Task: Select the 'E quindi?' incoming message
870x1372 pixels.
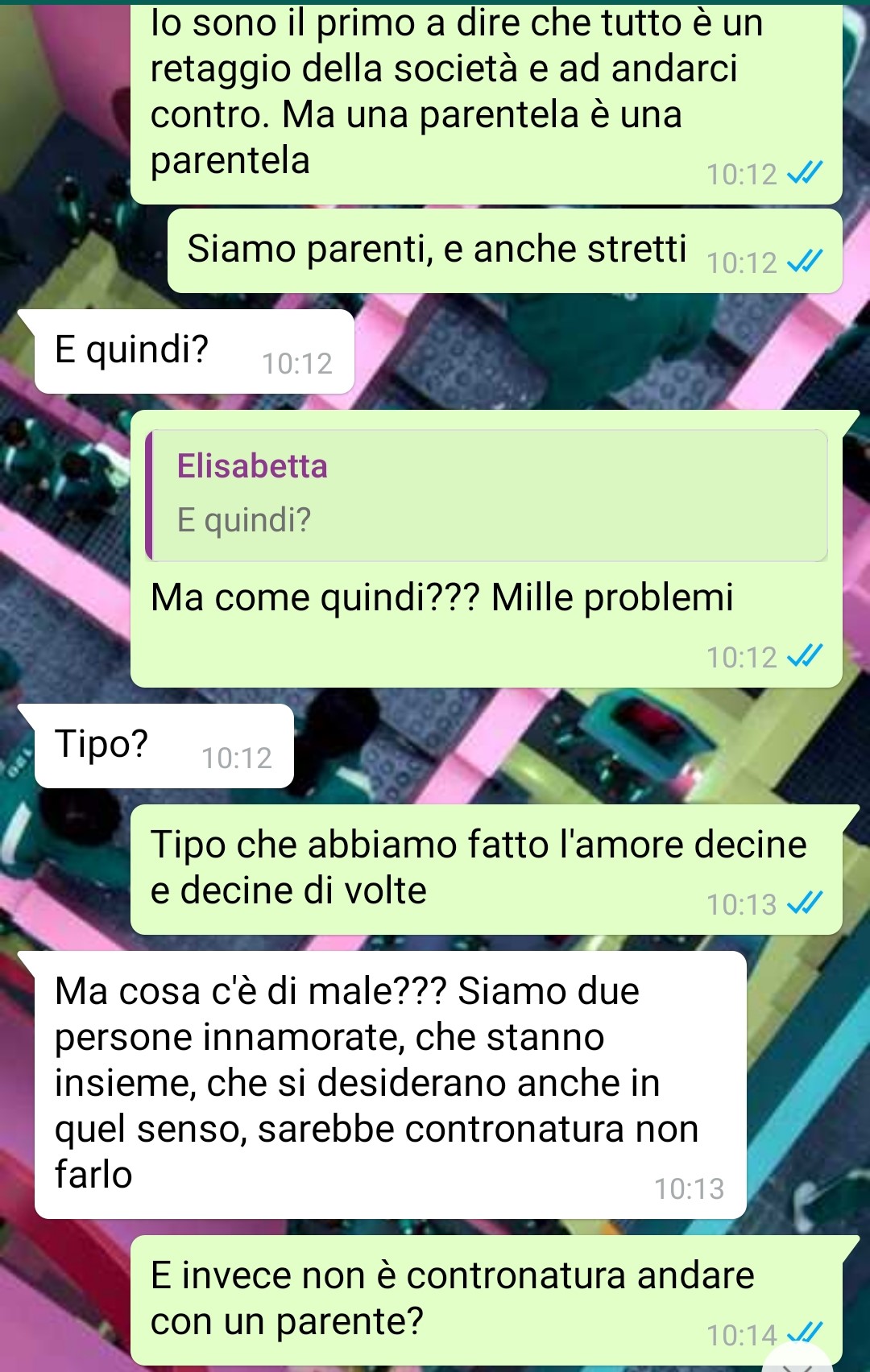Action: click(x=194, y=352)
